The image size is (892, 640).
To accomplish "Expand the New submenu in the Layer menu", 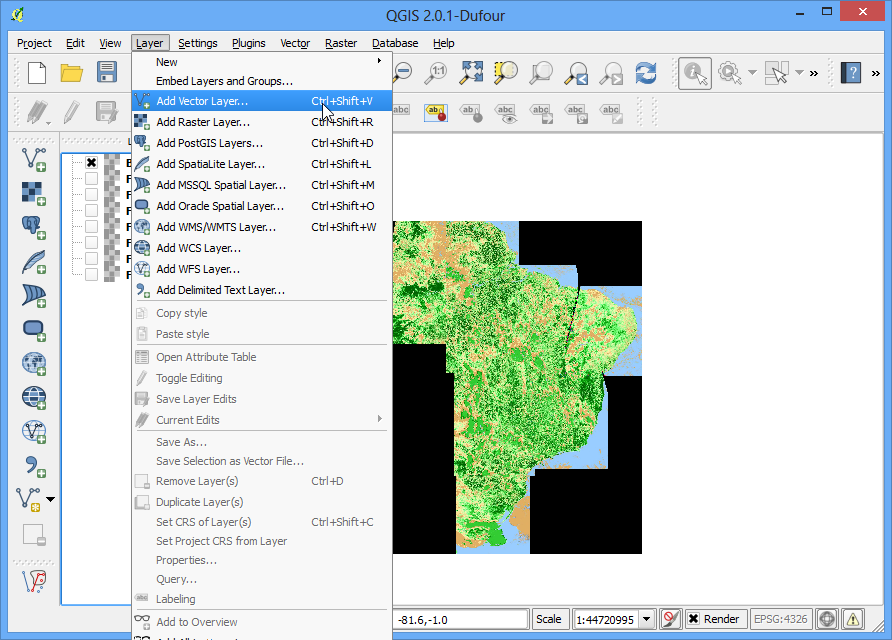I will tap(262, 61).
